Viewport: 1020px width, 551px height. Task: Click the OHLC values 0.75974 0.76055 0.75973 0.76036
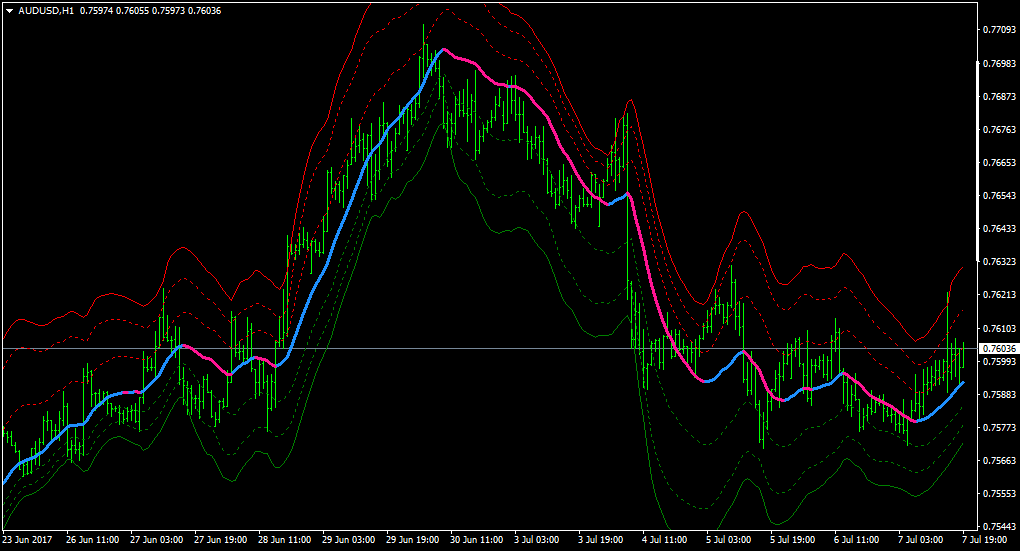click(x=150, y=11)
